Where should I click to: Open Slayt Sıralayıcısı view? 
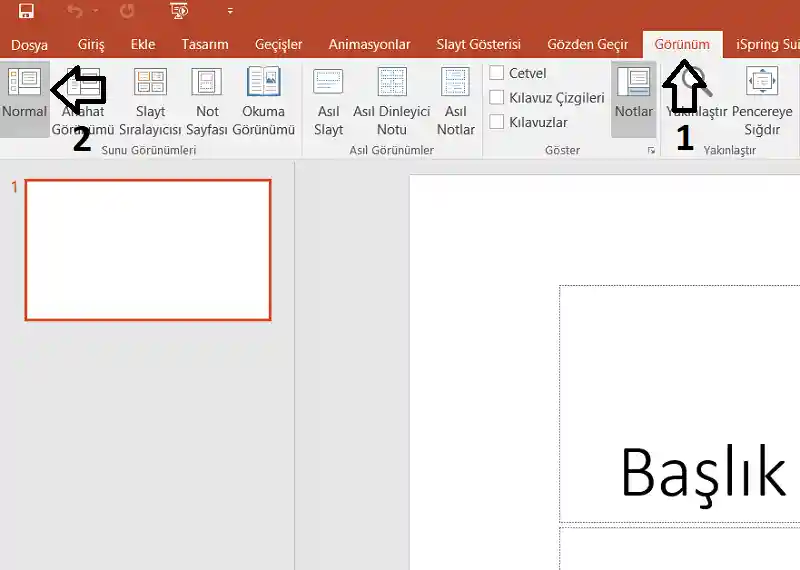coord(150,101)
